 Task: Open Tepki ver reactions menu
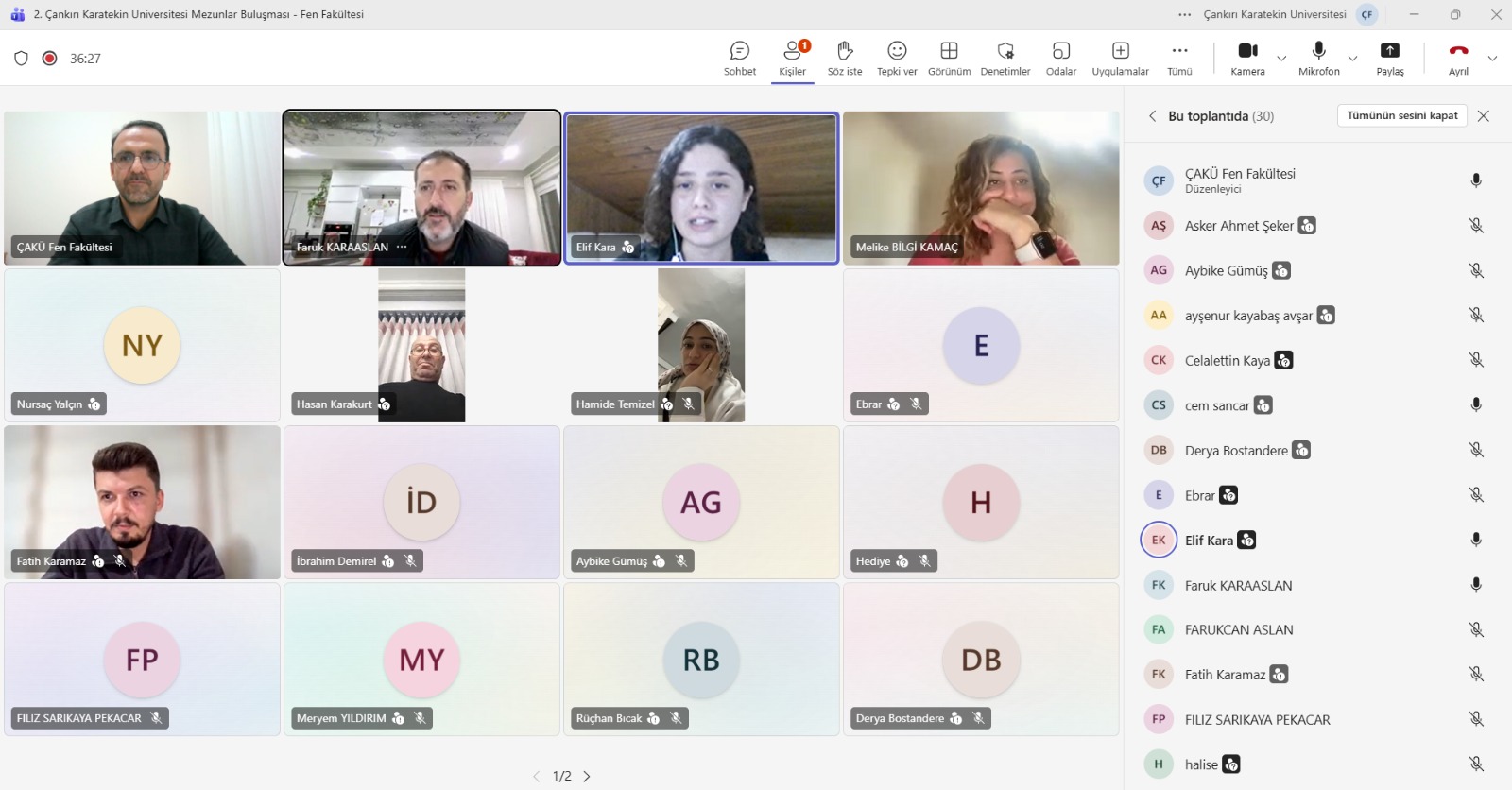pyautogui.click(x=897, y=58)
